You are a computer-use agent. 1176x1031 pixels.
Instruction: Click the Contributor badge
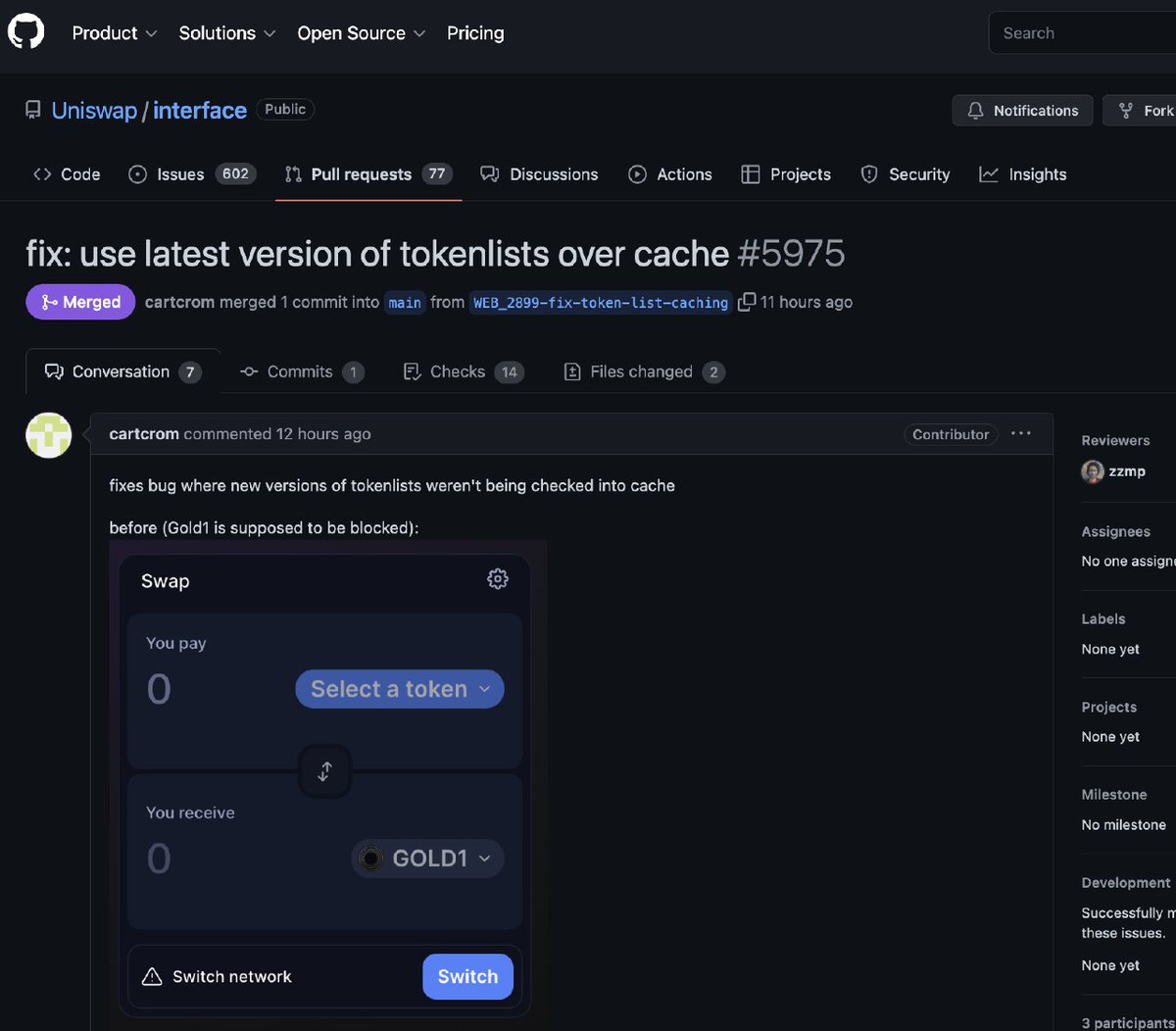pyautogui.click(x=951, y=434)
